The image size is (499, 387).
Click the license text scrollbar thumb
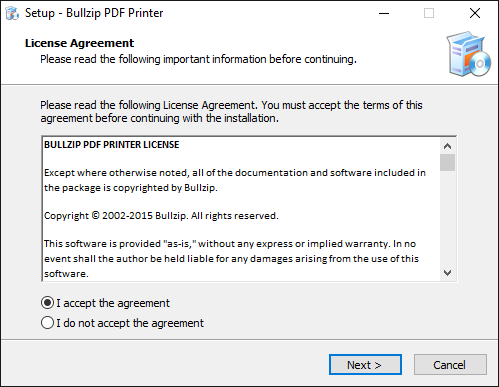(x=447, y=162)
